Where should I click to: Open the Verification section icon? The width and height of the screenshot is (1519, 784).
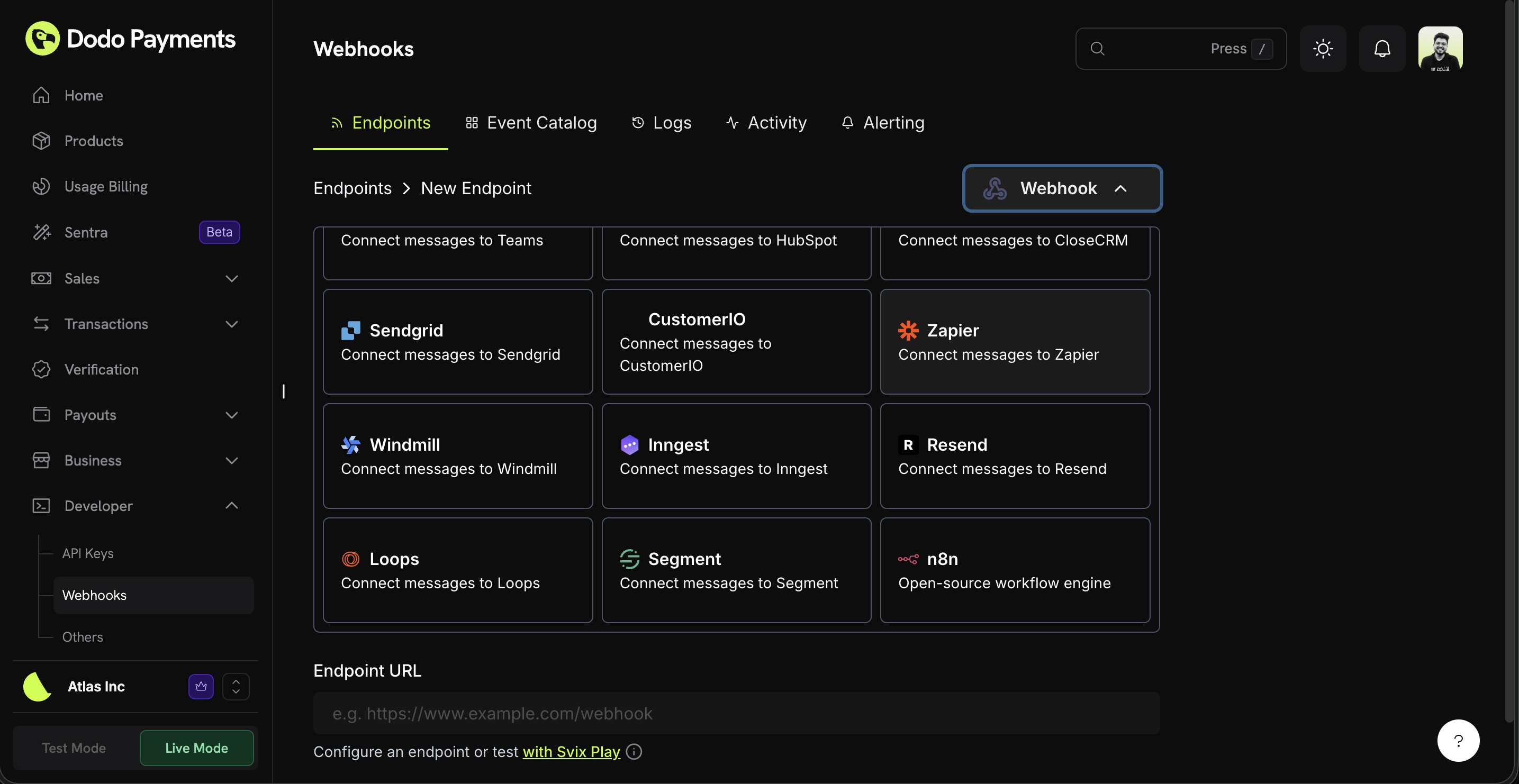[x=41, y=369]
